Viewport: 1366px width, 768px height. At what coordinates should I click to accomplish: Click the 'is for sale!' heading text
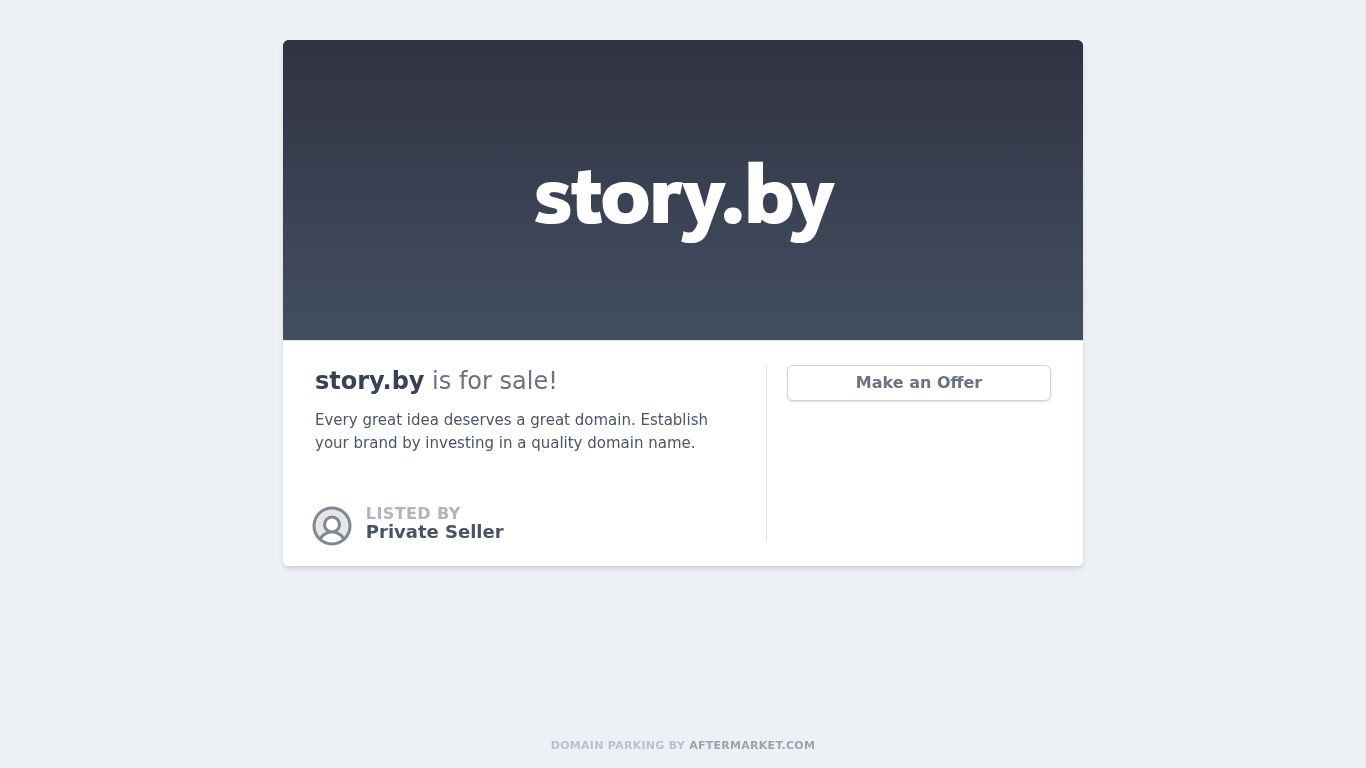pyautogui.click(x=494, y=381)
